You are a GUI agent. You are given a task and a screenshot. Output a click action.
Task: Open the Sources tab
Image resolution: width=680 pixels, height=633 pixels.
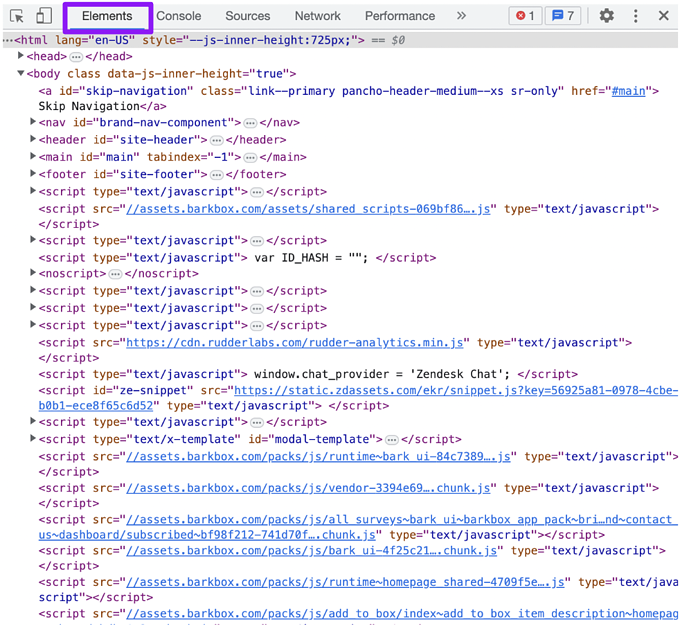pos(247,16)
